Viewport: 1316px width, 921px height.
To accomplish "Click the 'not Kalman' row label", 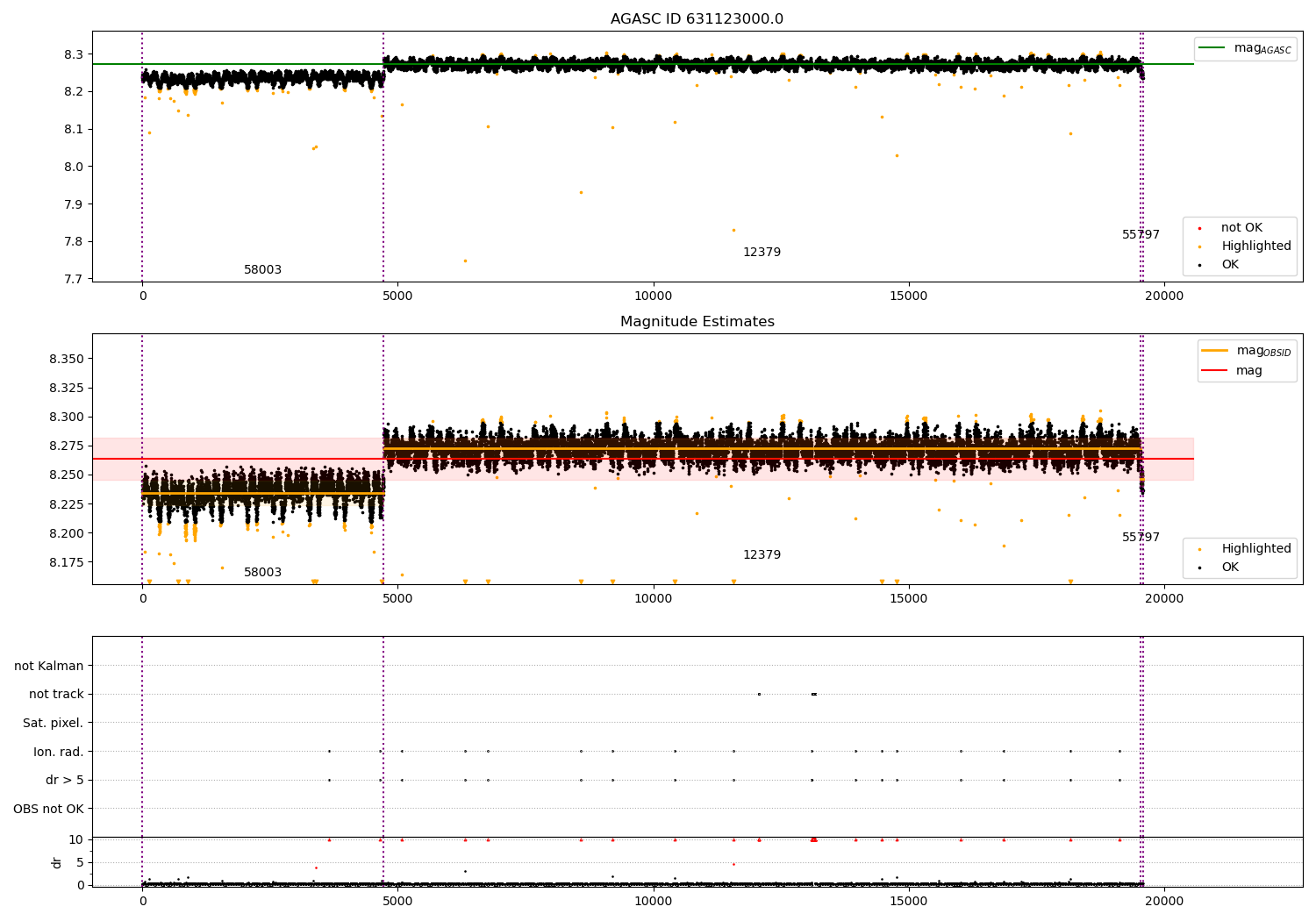I will [x=49, y=667].
